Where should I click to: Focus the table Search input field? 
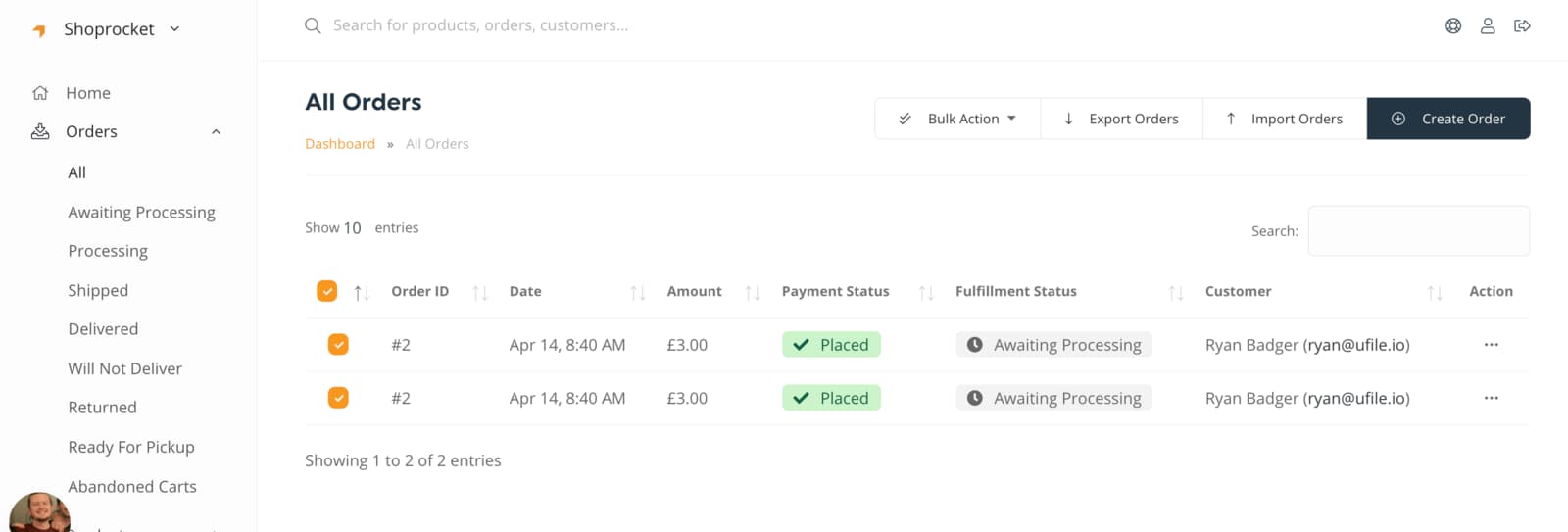(1418, 231)
